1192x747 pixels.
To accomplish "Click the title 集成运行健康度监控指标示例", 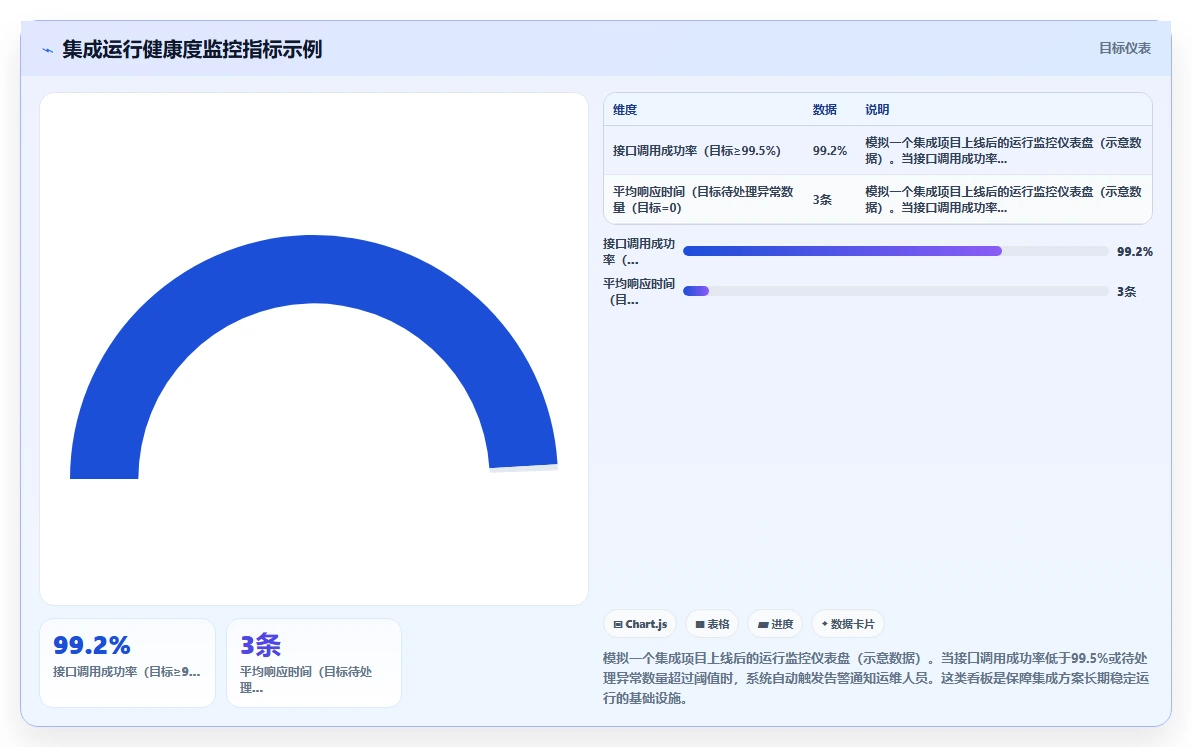I will 192,49.
